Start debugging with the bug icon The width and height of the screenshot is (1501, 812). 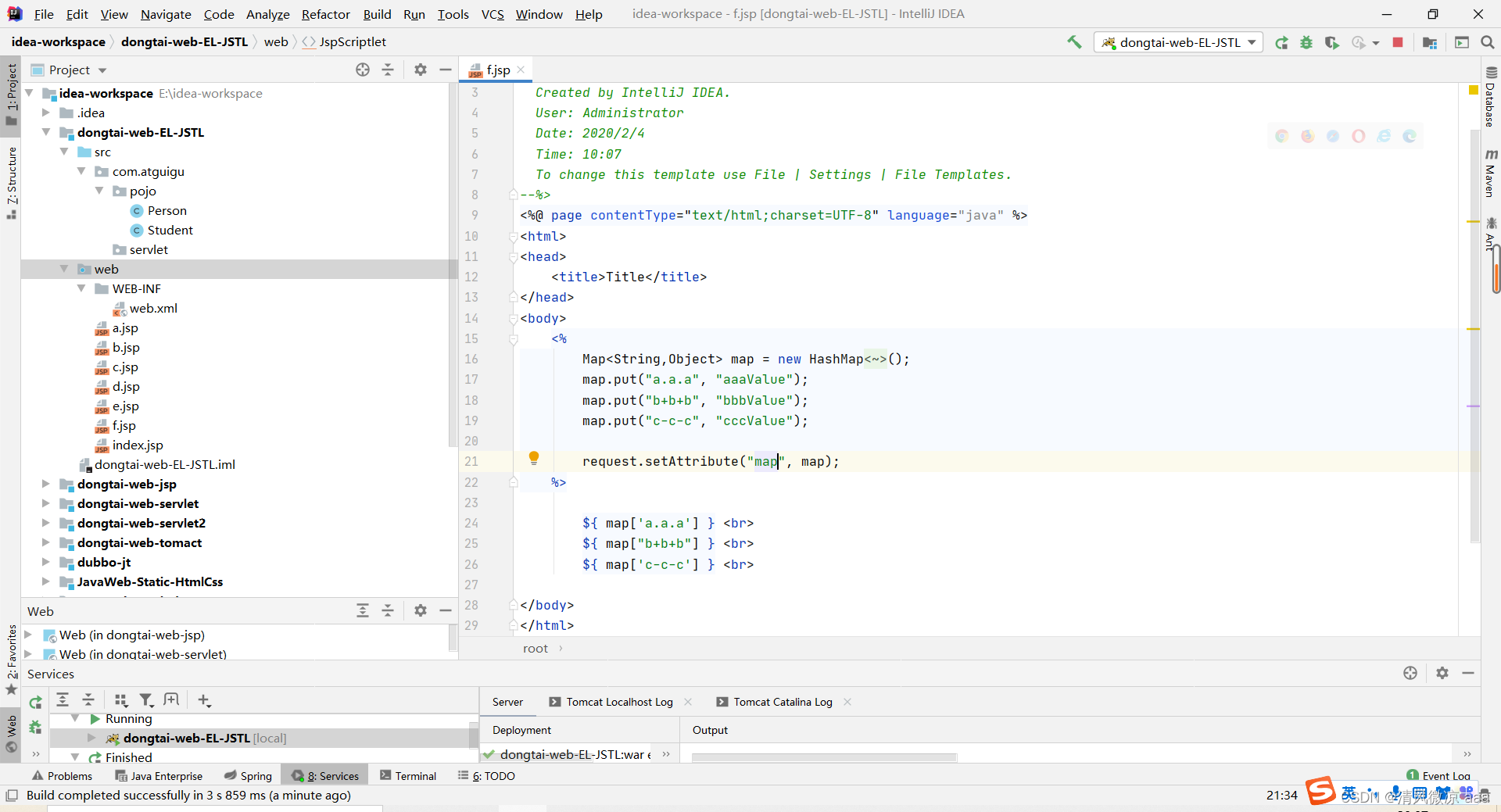click(1306, 42)
